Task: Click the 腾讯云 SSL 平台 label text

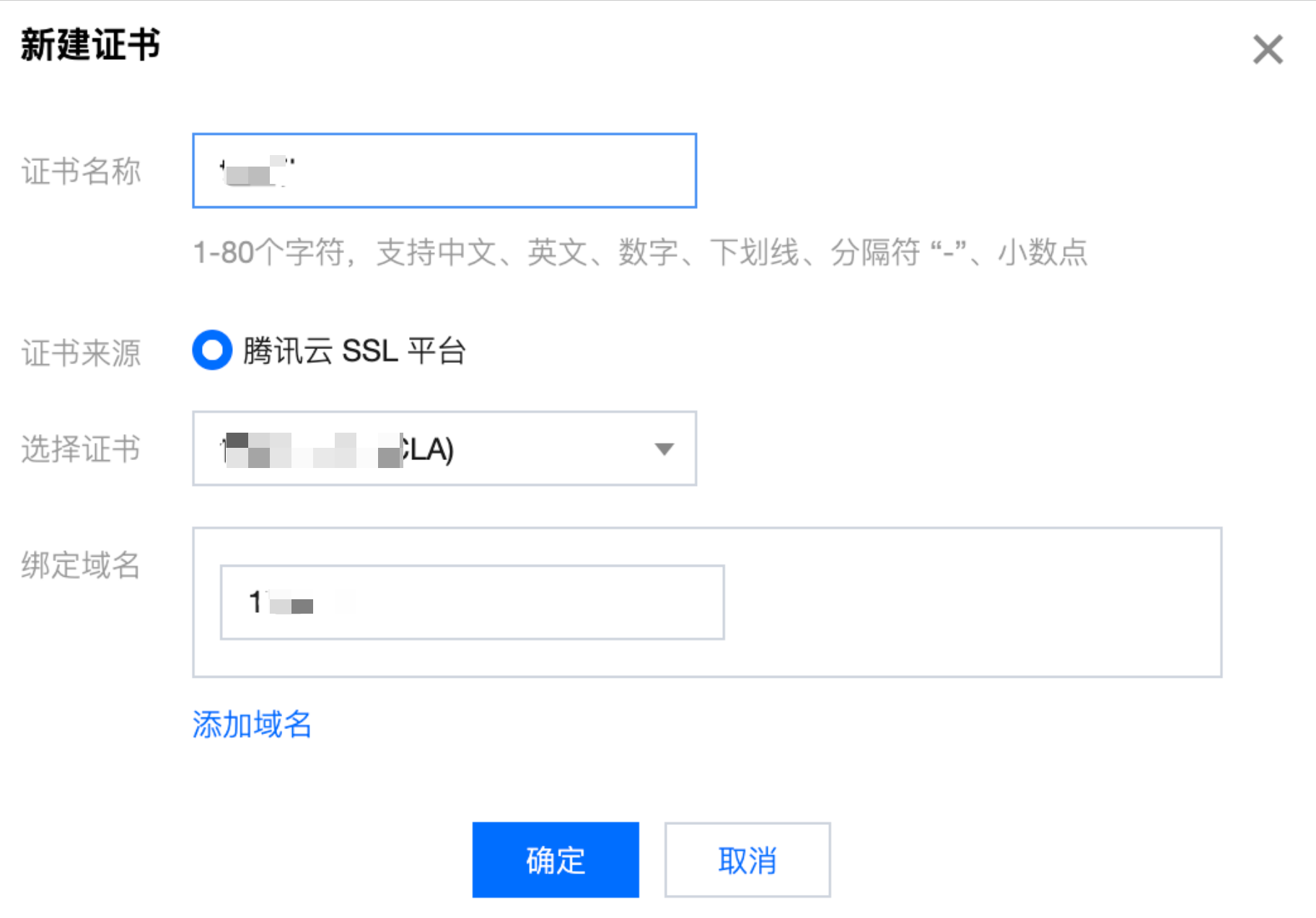Action: pos(354,351)
